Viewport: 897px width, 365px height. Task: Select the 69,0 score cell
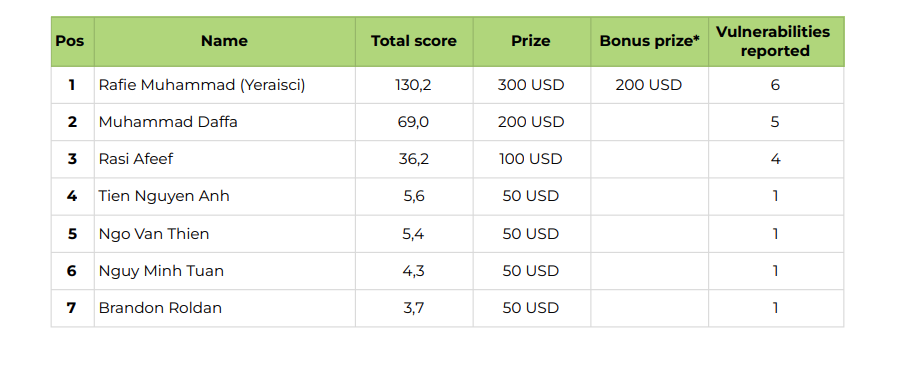coord(414,122)
